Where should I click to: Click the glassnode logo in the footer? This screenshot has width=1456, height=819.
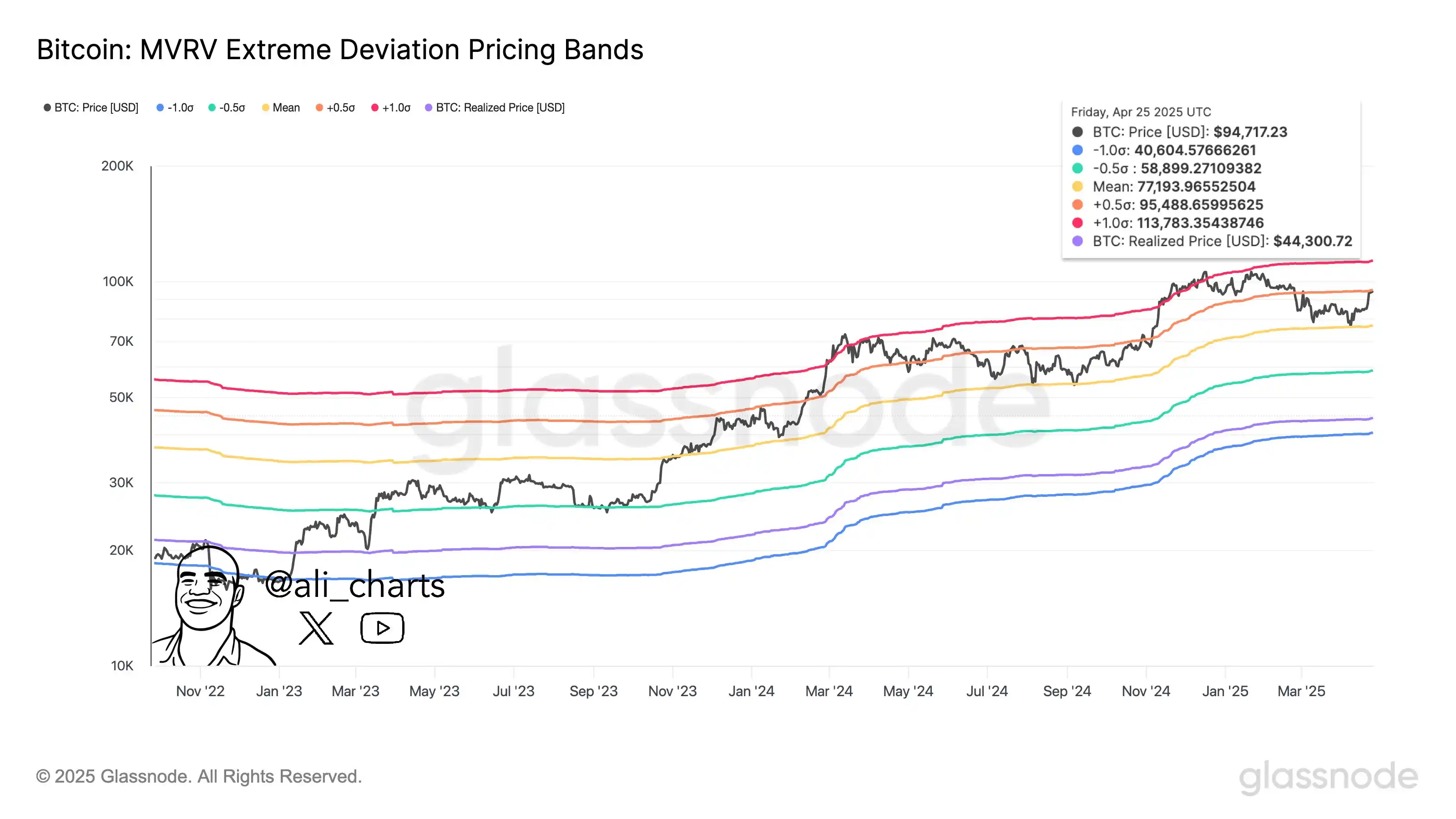1328,777
